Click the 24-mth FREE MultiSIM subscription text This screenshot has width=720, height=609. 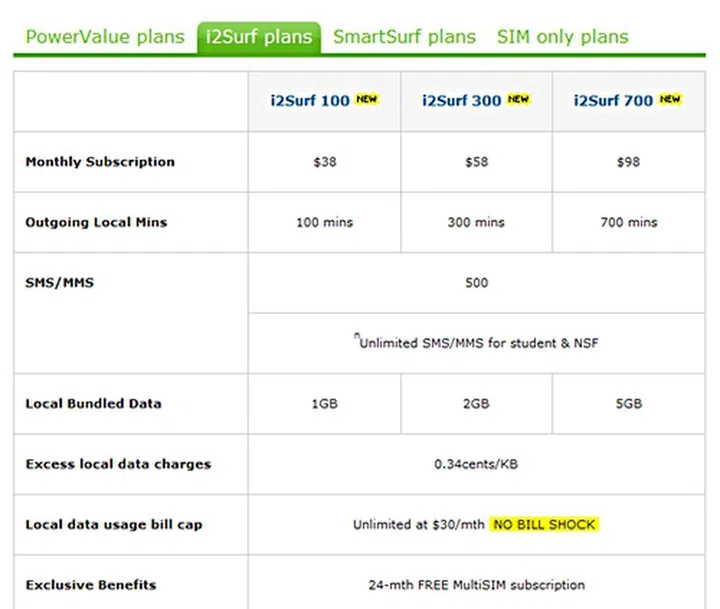point(477,585)
